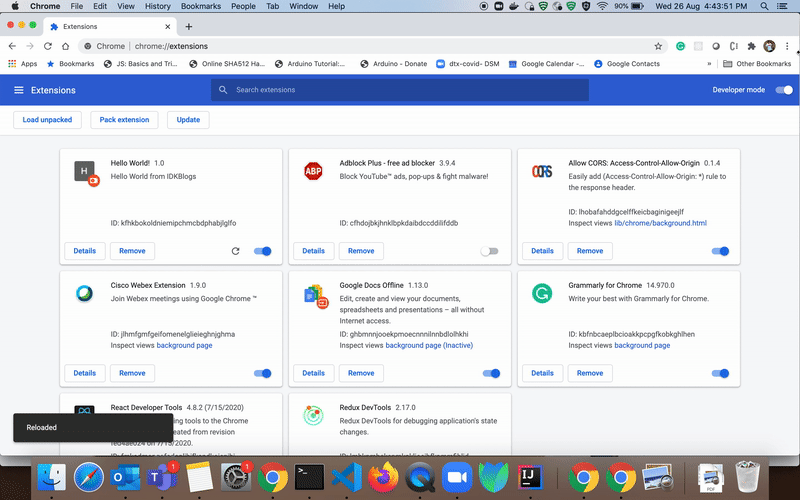Viewport: 800px width, 500px height.
Task: Open Visual Studio Code from the Dock
Action: (346, 478)
